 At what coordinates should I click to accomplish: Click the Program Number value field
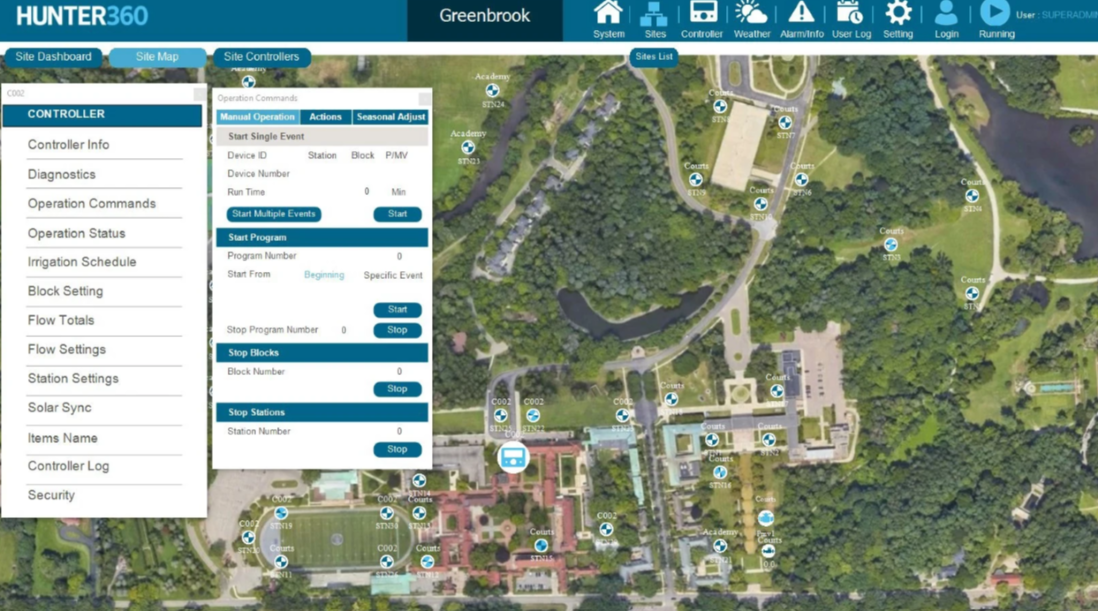point(399,256)
